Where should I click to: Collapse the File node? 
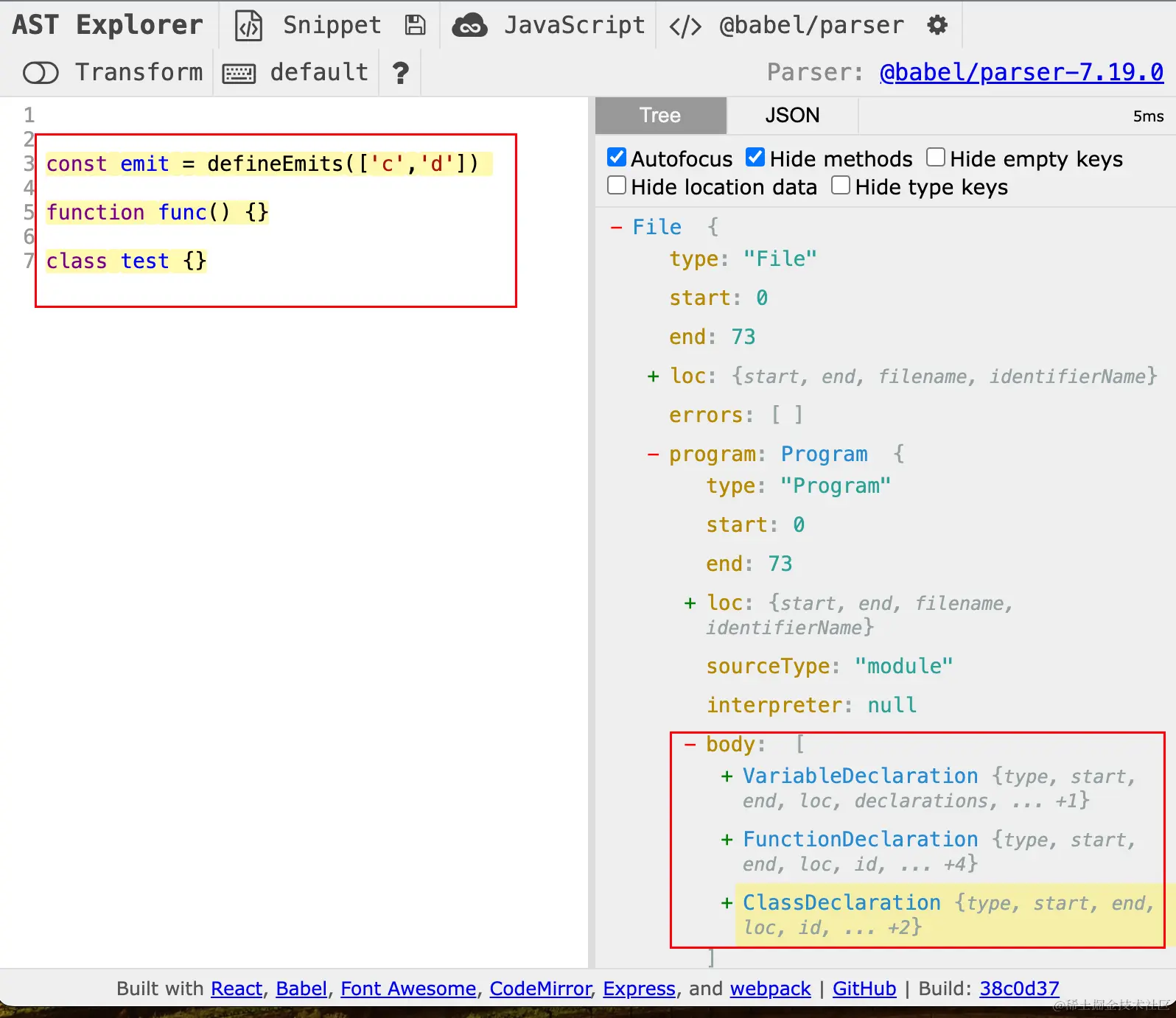(617, 227)
